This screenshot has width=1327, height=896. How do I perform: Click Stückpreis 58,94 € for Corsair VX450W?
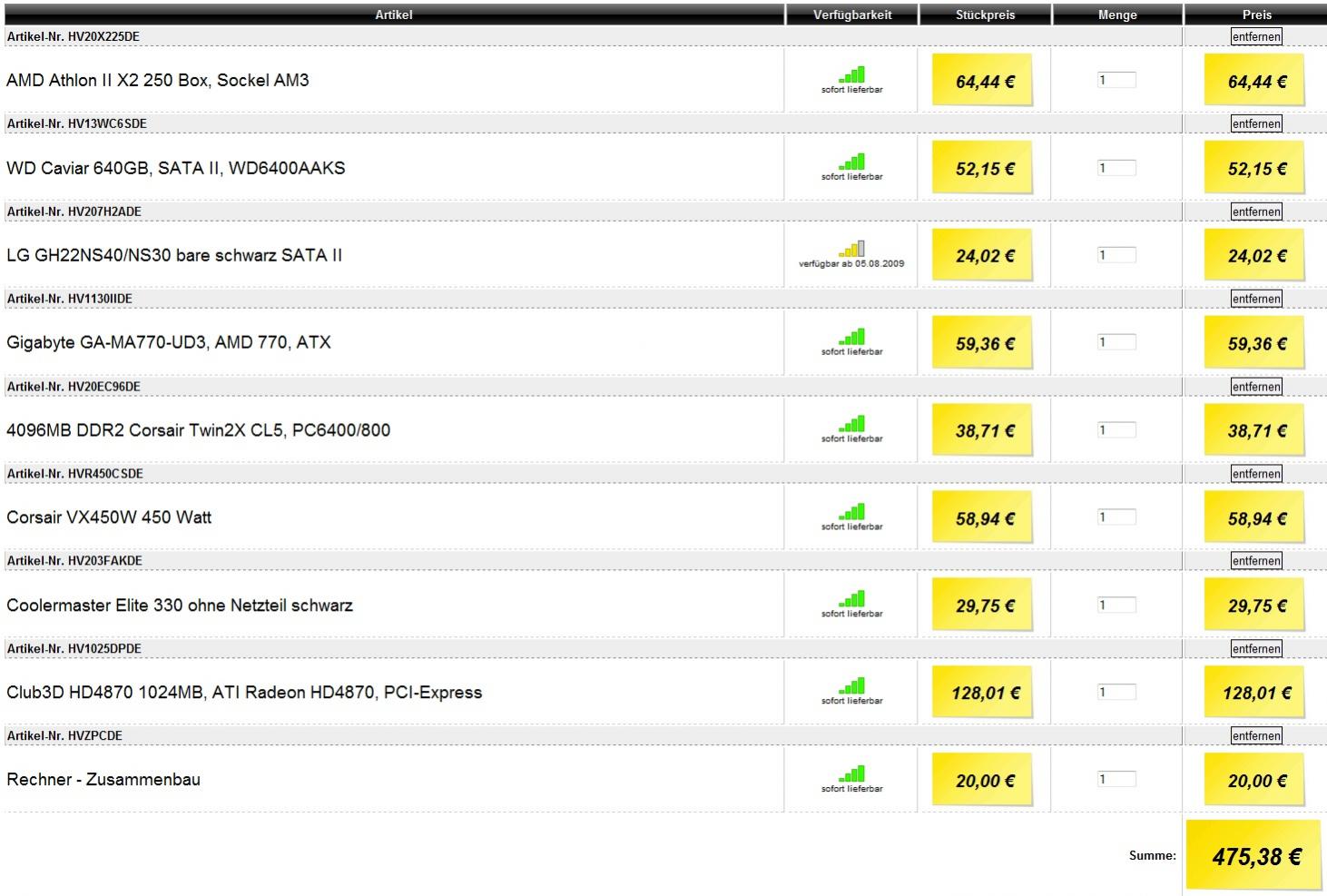pyautogui.click(x=984, y=517)
